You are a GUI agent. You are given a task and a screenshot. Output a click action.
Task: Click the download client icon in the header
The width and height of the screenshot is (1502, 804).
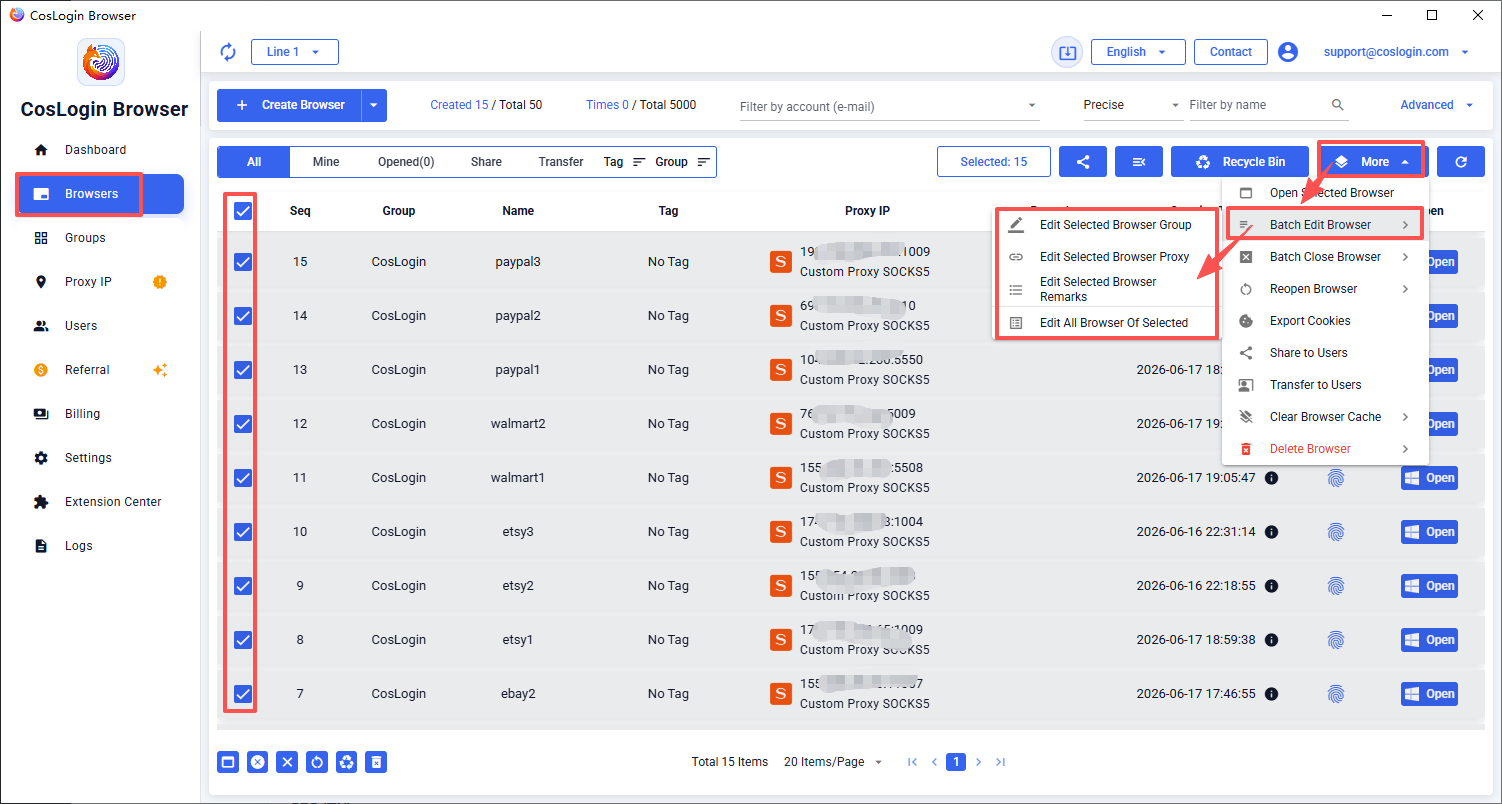[x=1067, y=52]
